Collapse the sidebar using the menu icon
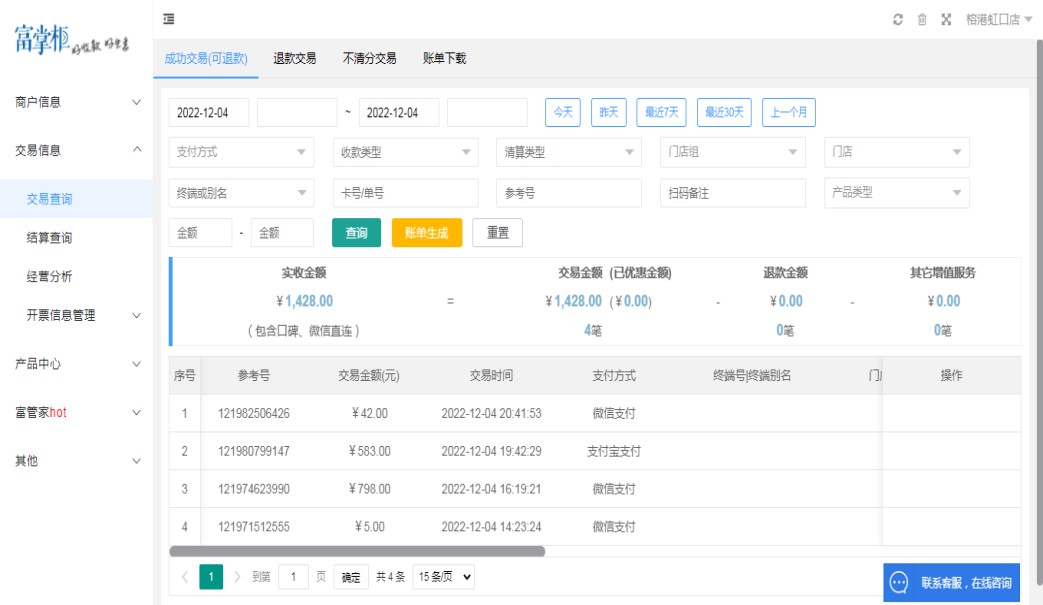This screenshot has height=605, width=1043. (x=169, y=19)
